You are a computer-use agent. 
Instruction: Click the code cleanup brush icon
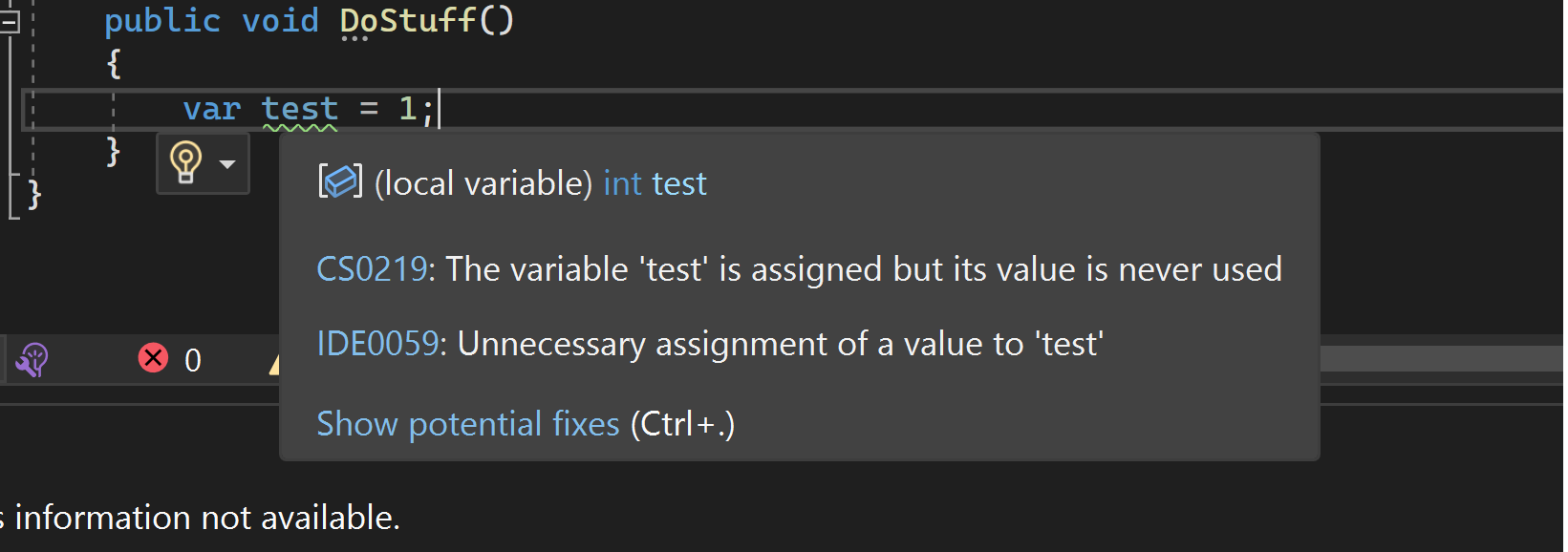coord(32,360)
